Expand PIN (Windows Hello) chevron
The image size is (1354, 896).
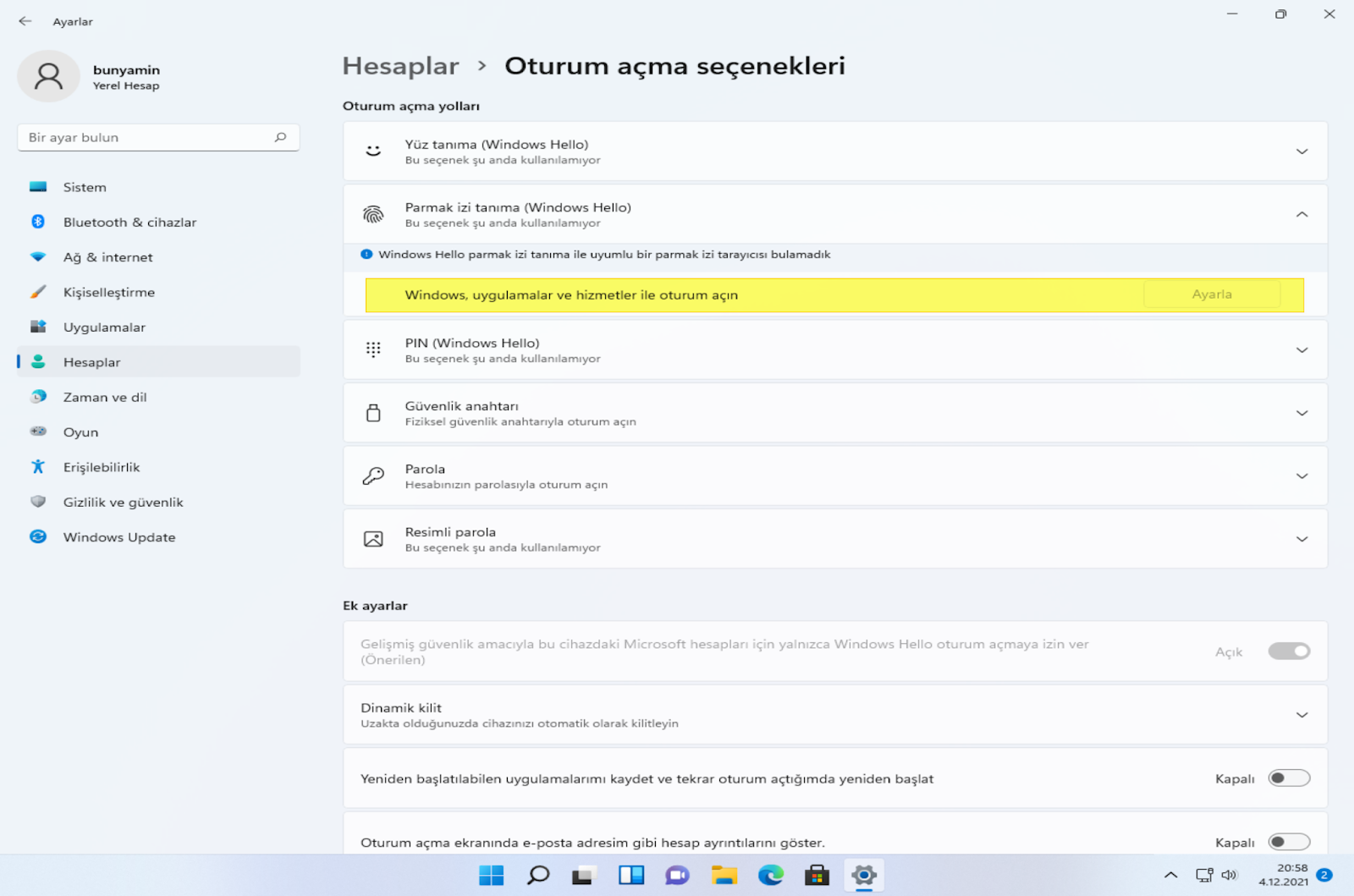[x=1302, y=349]
